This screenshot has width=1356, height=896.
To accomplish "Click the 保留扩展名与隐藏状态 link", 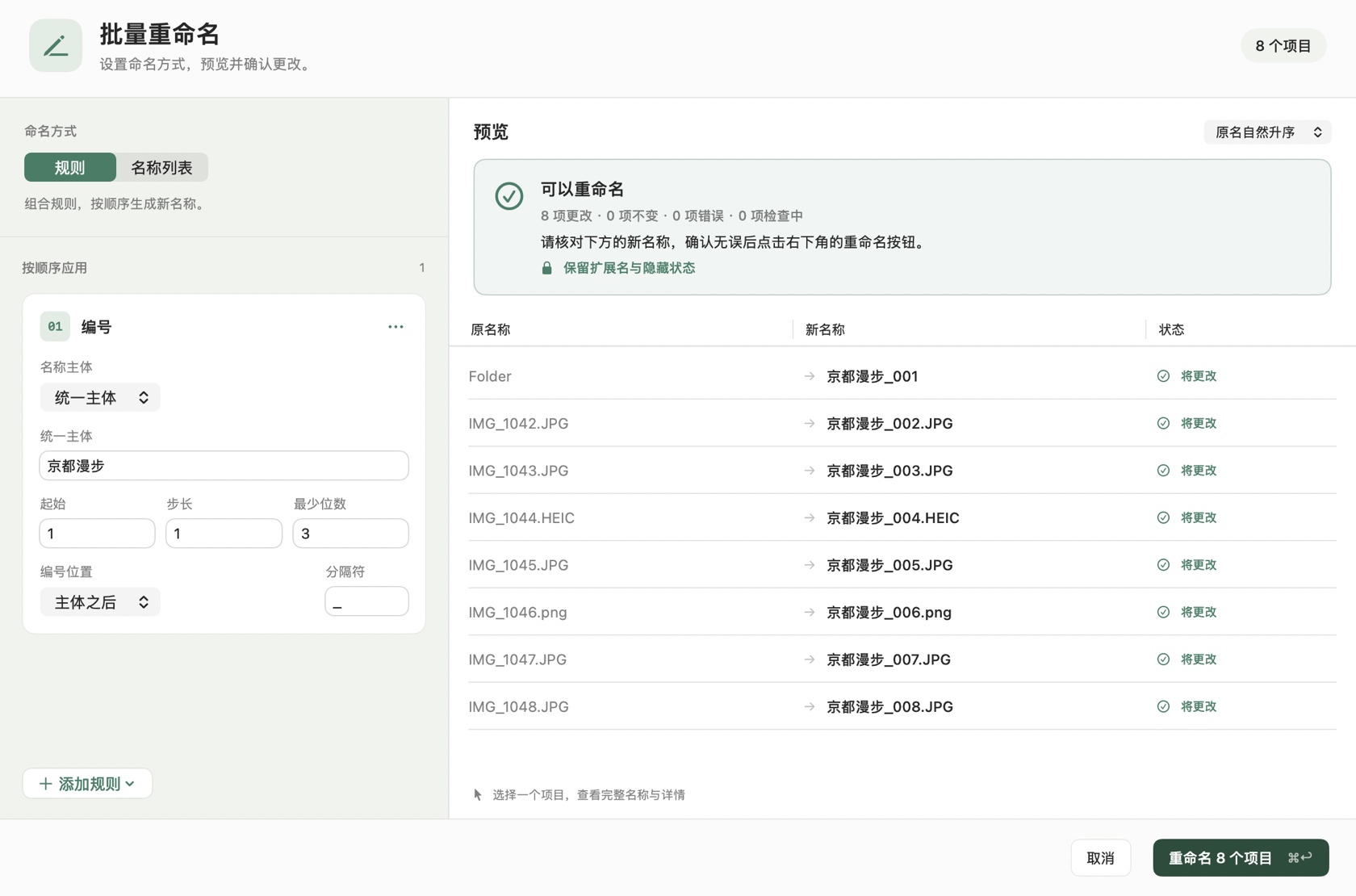I will [x=629, y=268].
